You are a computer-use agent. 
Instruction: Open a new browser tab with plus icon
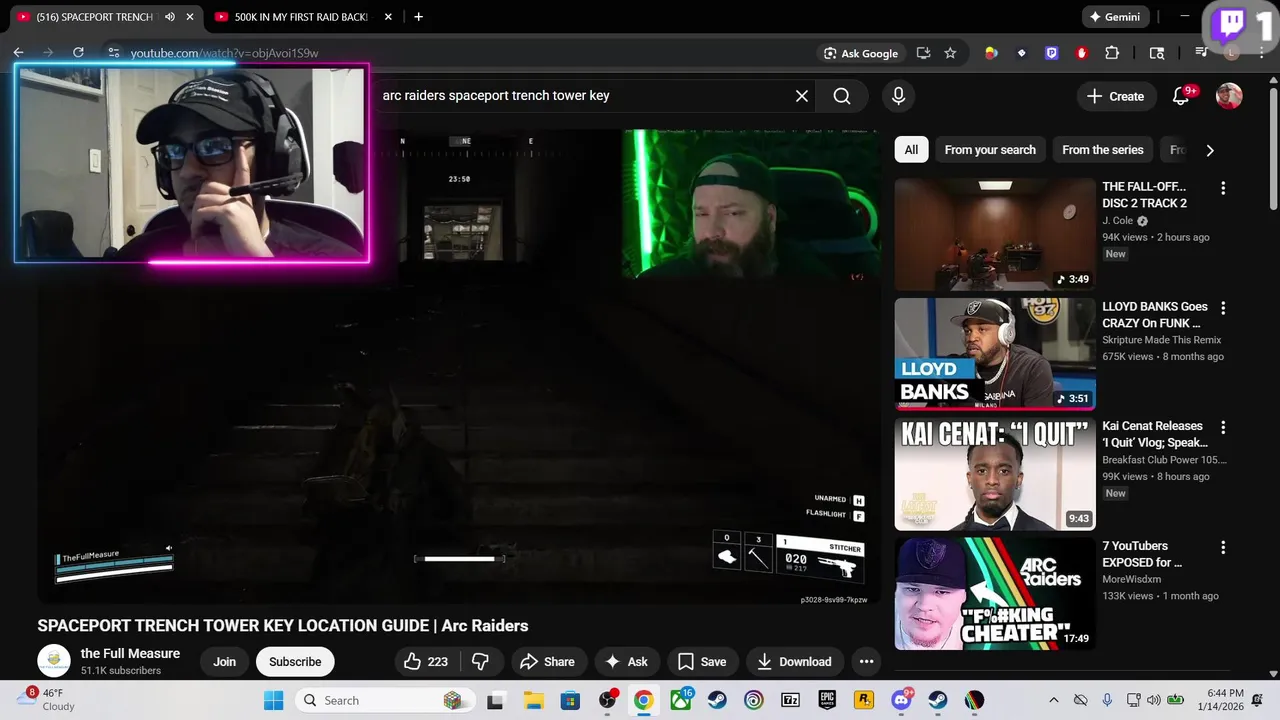pos(418,17)
